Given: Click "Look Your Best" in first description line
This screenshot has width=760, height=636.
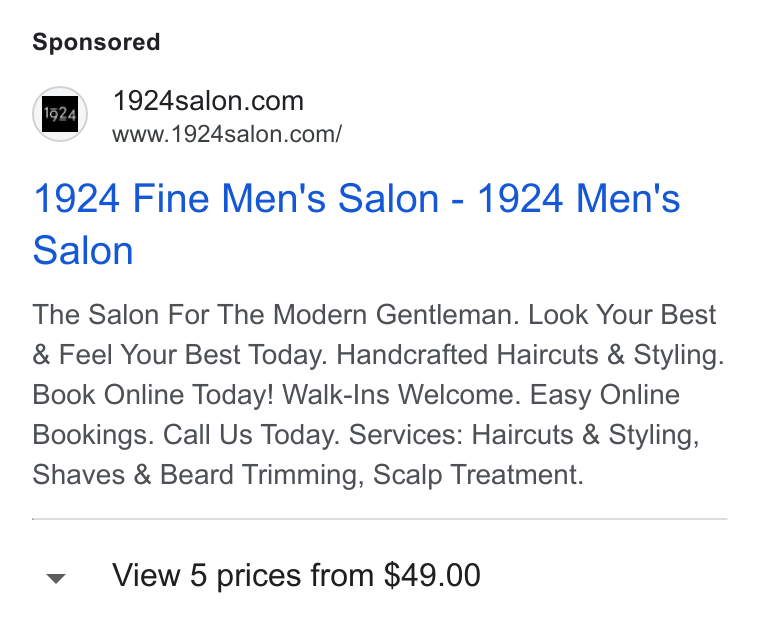Looking at the screenshot, I should point(622,314).
